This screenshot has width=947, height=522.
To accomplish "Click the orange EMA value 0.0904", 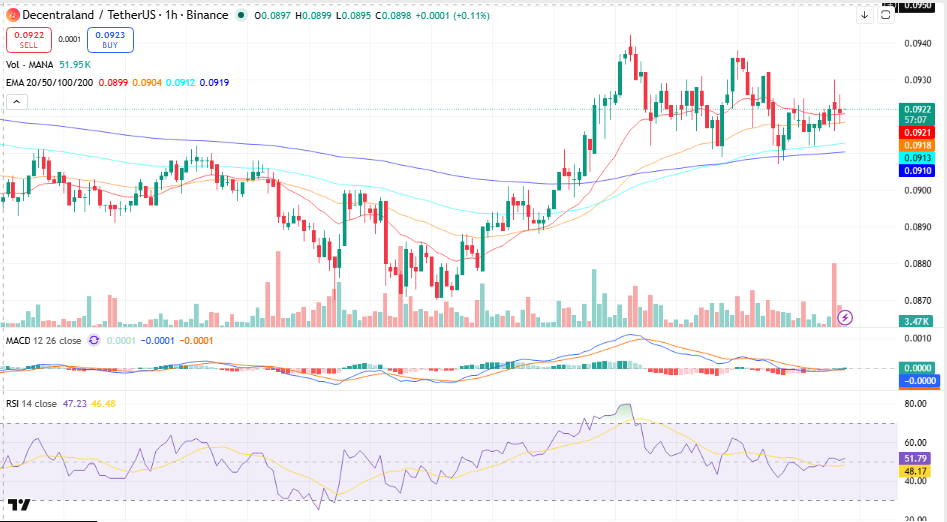I will tap(147, 83).
